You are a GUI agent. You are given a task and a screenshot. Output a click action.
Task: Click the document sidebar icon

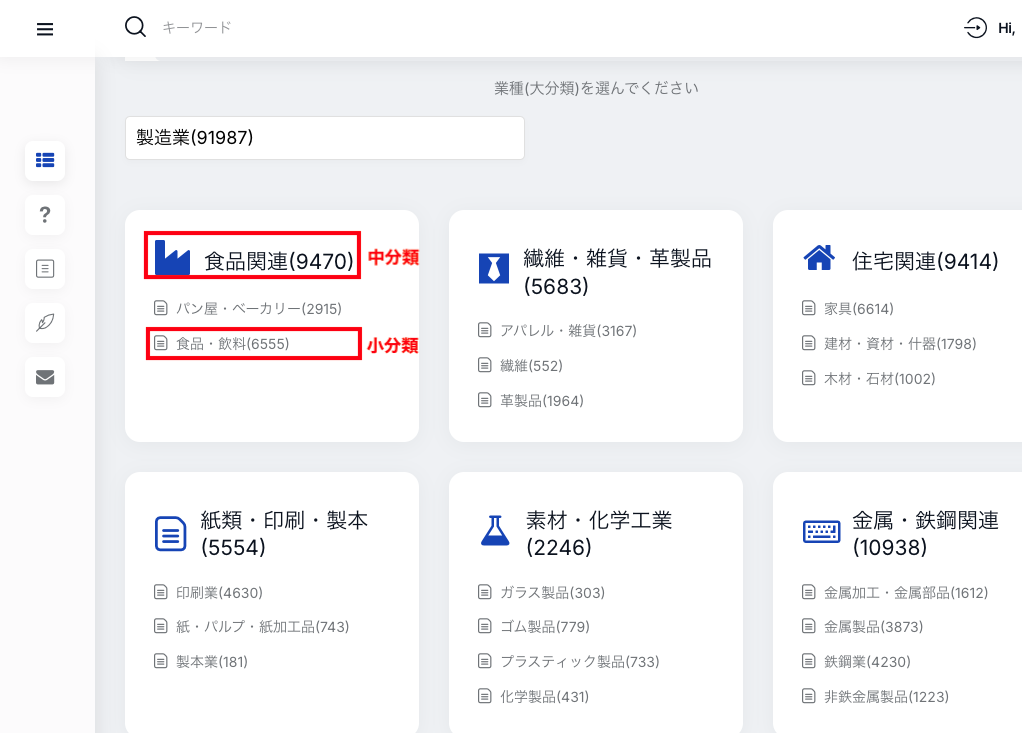pos(45,269)
